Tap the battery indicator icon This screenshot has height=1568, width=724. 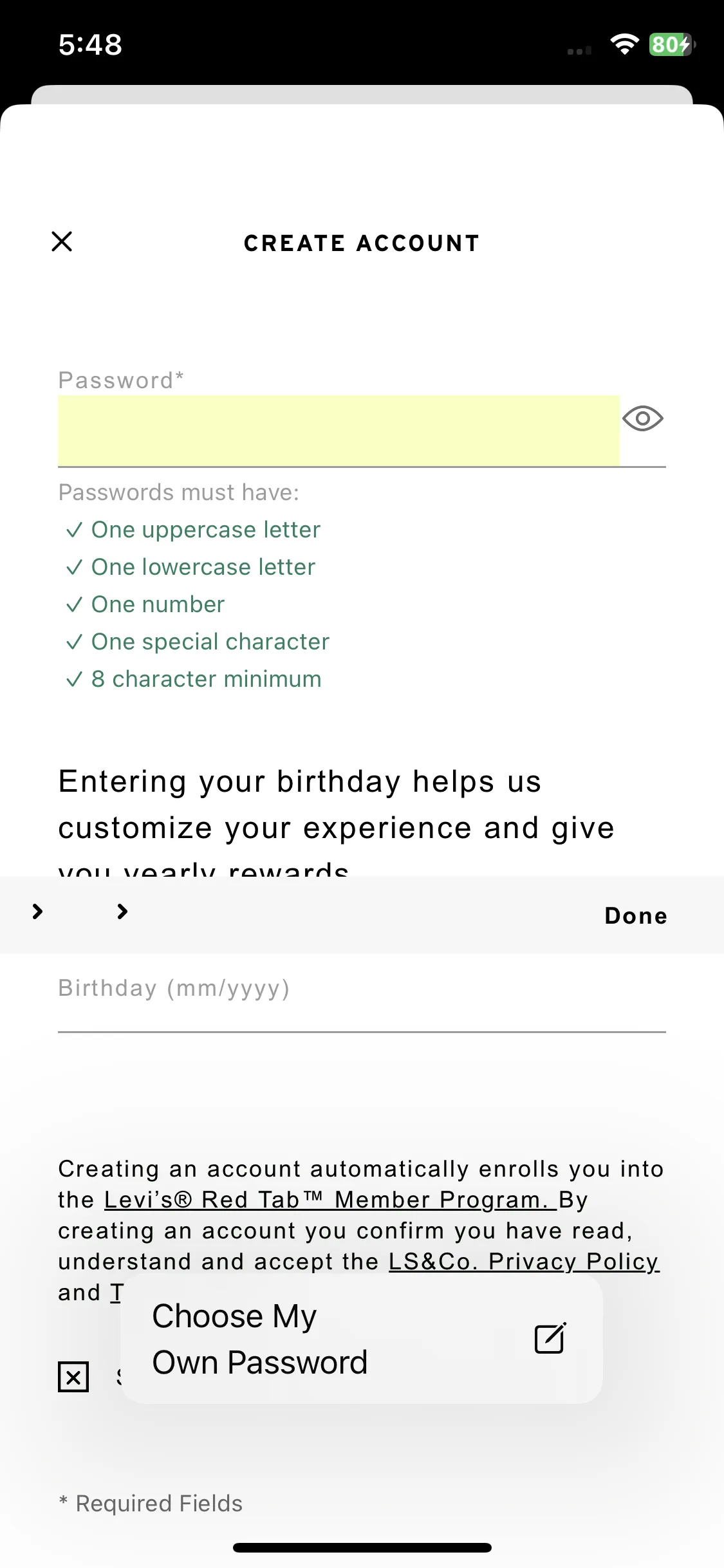[672, 44]
